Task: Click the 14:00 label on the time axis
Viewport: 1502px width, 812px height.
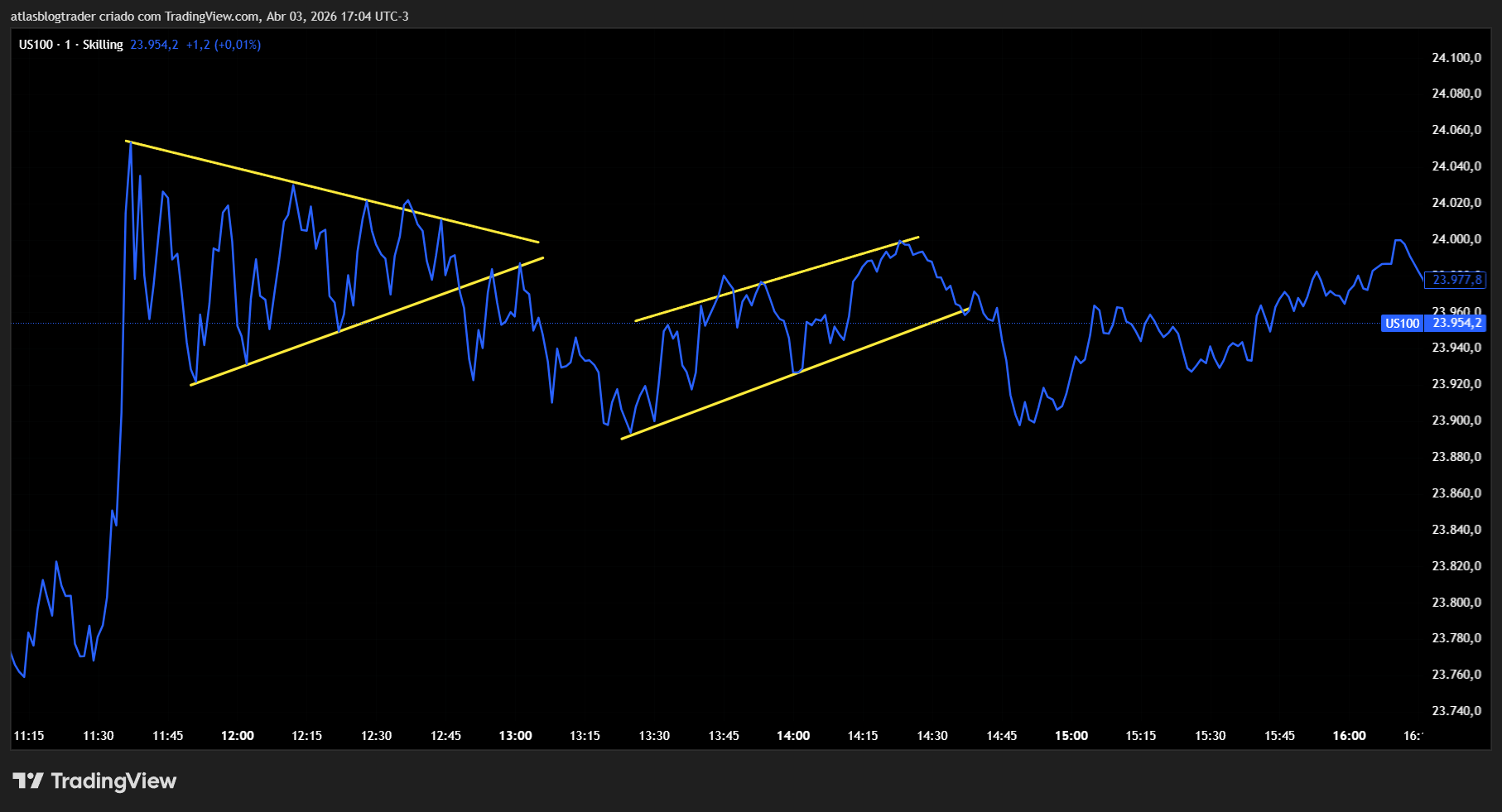Action: 793,736
